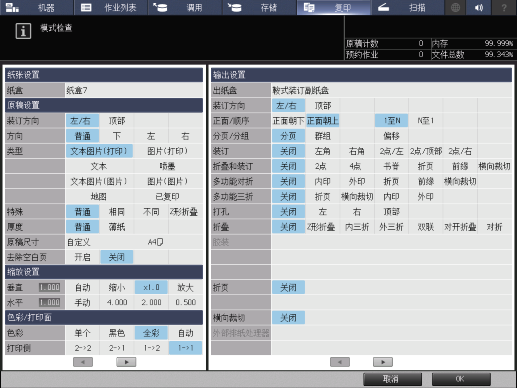Viewport: 517px width, 388px height.
Task: Choose N至1 output order
Action: [425, 121]
